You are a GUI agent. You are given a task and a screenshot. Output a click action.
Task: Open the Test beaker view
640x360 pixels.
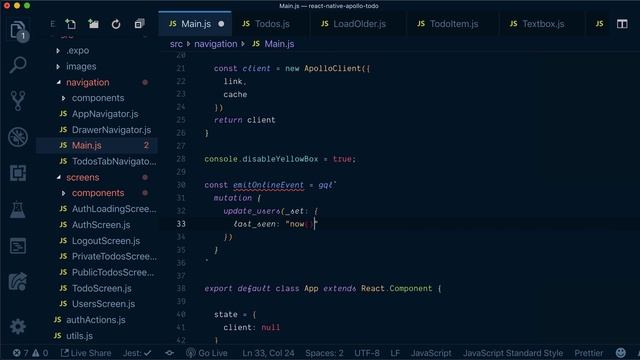18,209
